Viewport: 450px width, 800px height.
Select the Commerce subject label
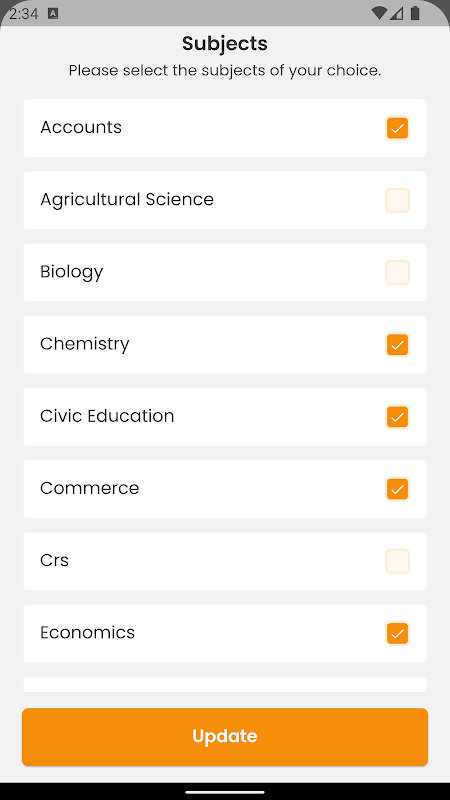(90, 488)
